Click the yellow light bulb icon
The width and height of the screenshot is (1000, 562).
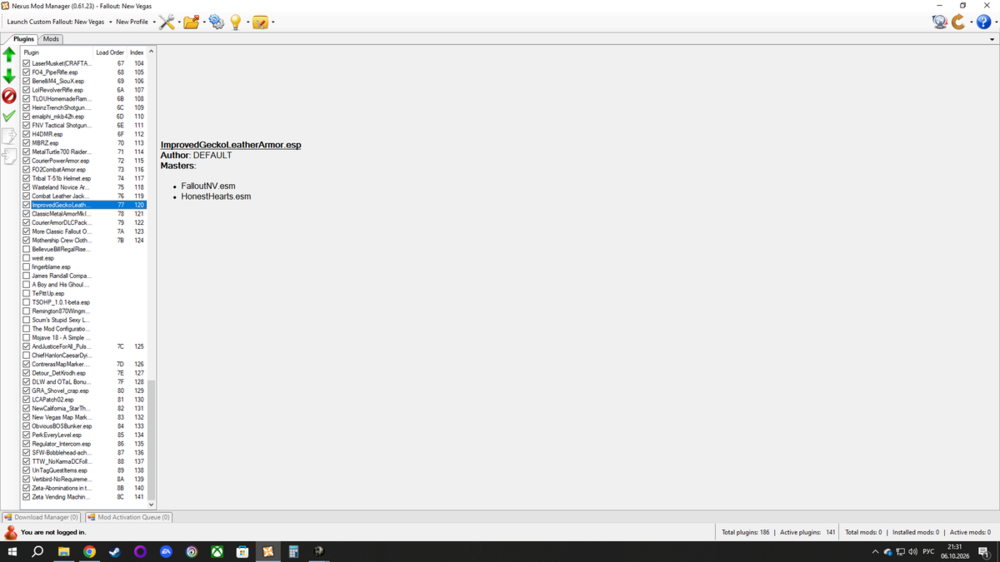pos(235,22)
